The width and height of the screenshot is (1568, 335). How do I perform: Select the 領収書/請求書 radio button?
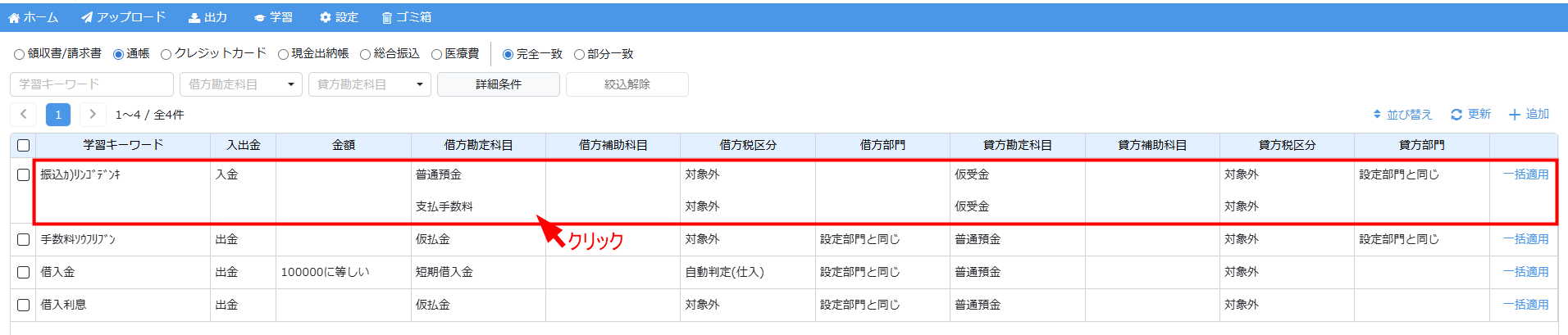[19, 55]
